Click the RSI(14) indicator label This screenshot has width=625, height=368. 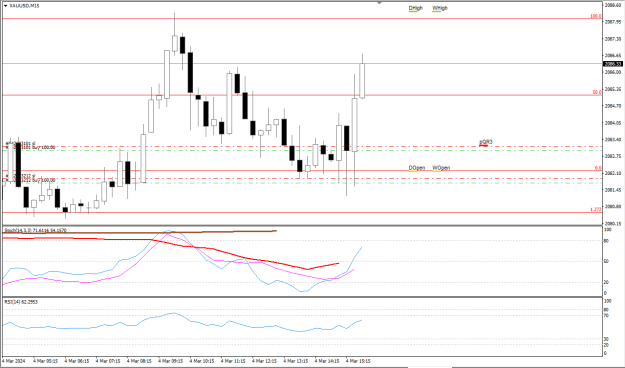[21, 302]
